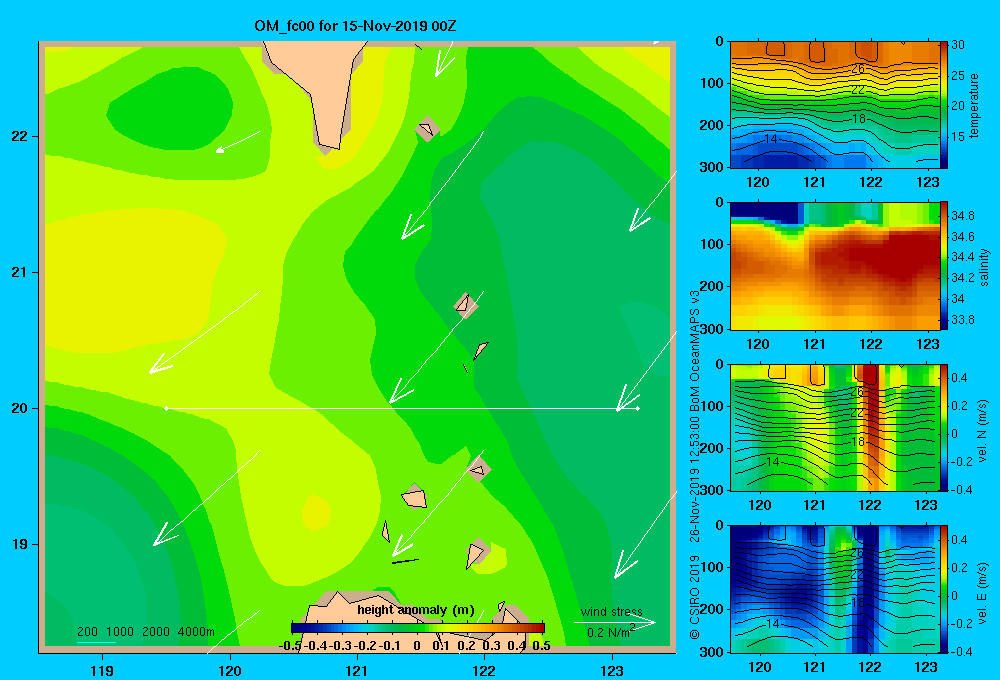Click the vertical 'salinity' axis label

click(984, 267)
